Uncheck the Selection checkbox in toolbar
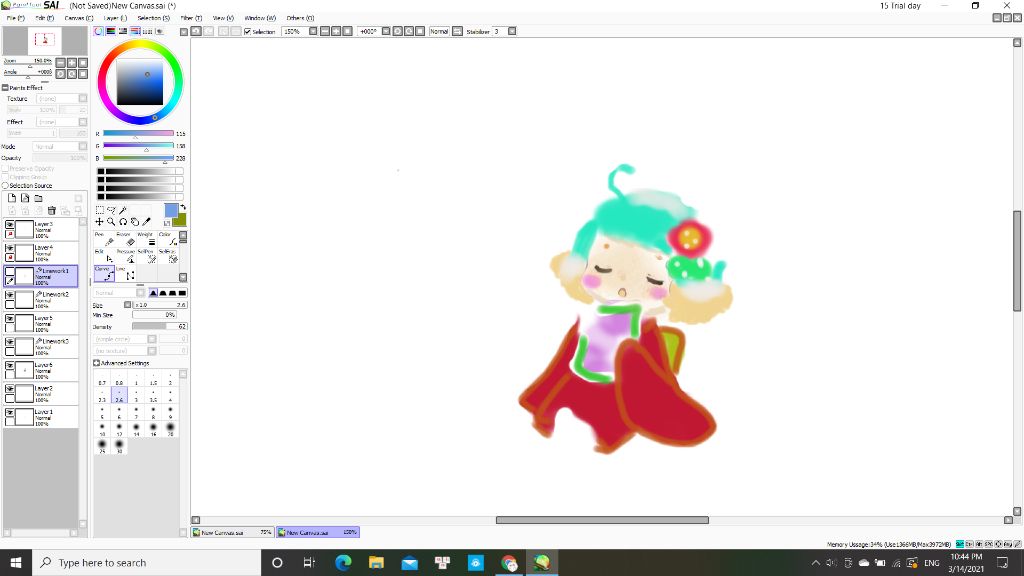Viewport: 1024px width, 576px height. point(248,31)
